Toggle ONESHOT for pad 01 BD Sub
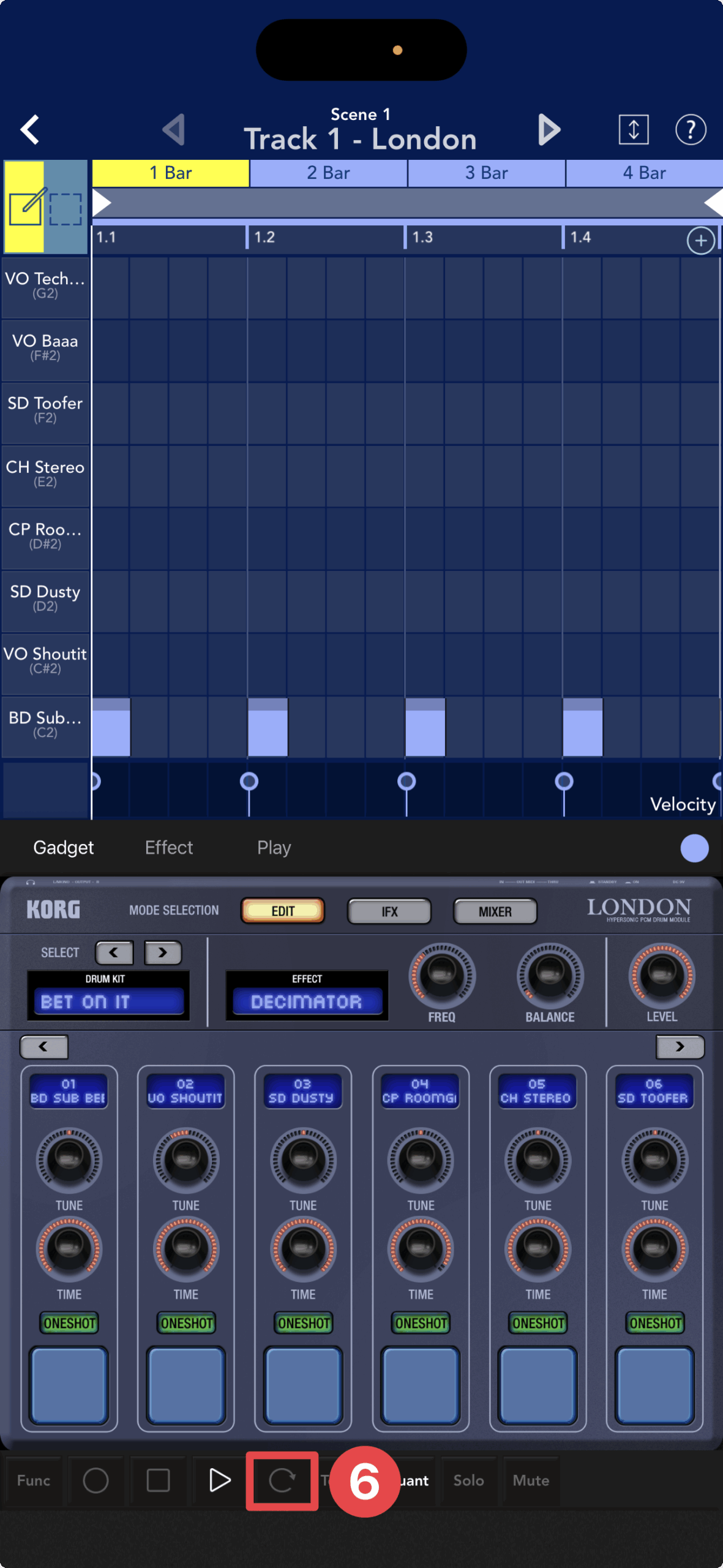Viewport: 723px width, 1568px height. pyautogui.click(x=69, y=1323)
